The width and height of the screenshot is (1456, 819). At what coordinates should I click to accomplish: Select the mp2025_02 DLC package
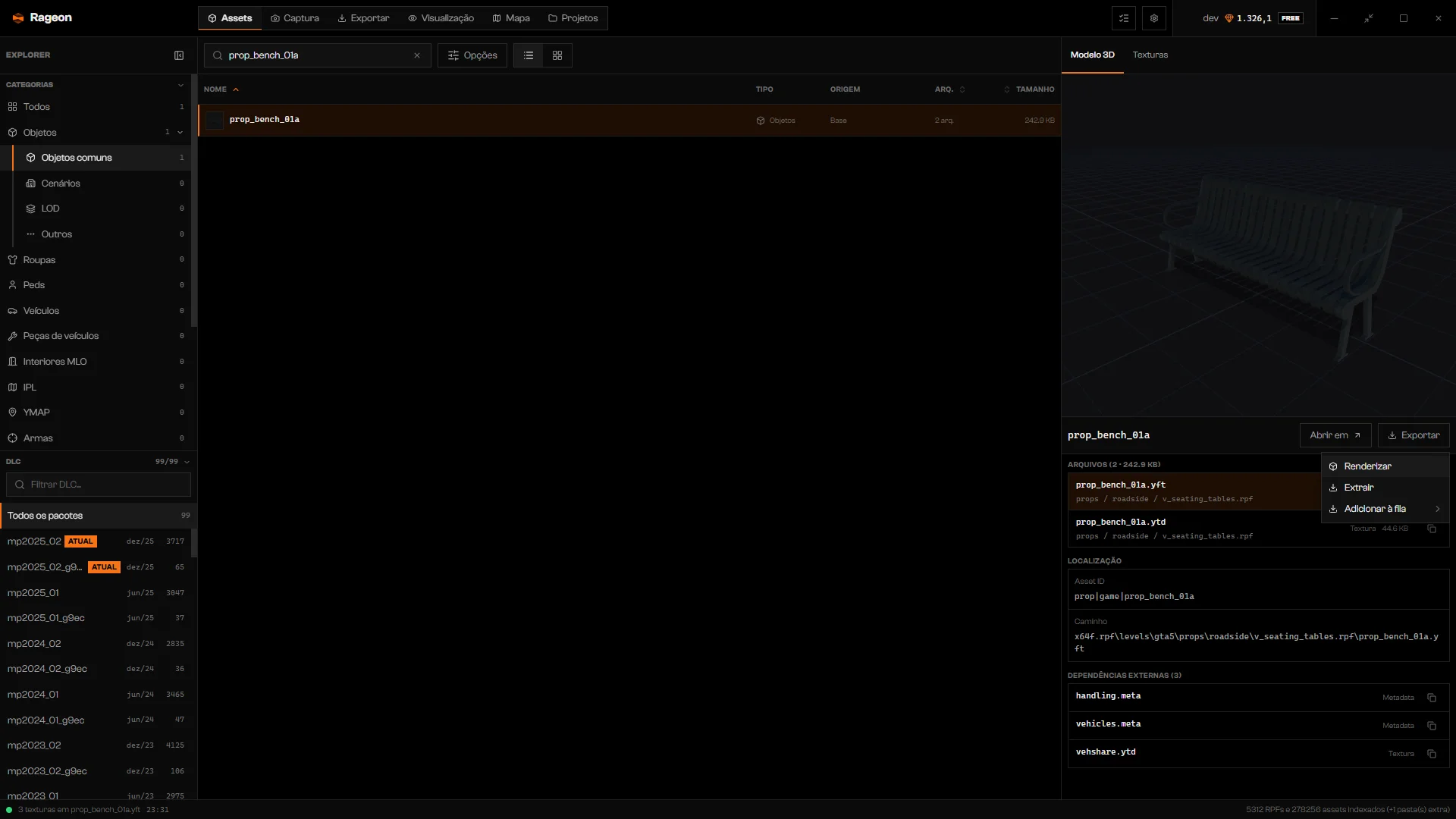(96, 541)
